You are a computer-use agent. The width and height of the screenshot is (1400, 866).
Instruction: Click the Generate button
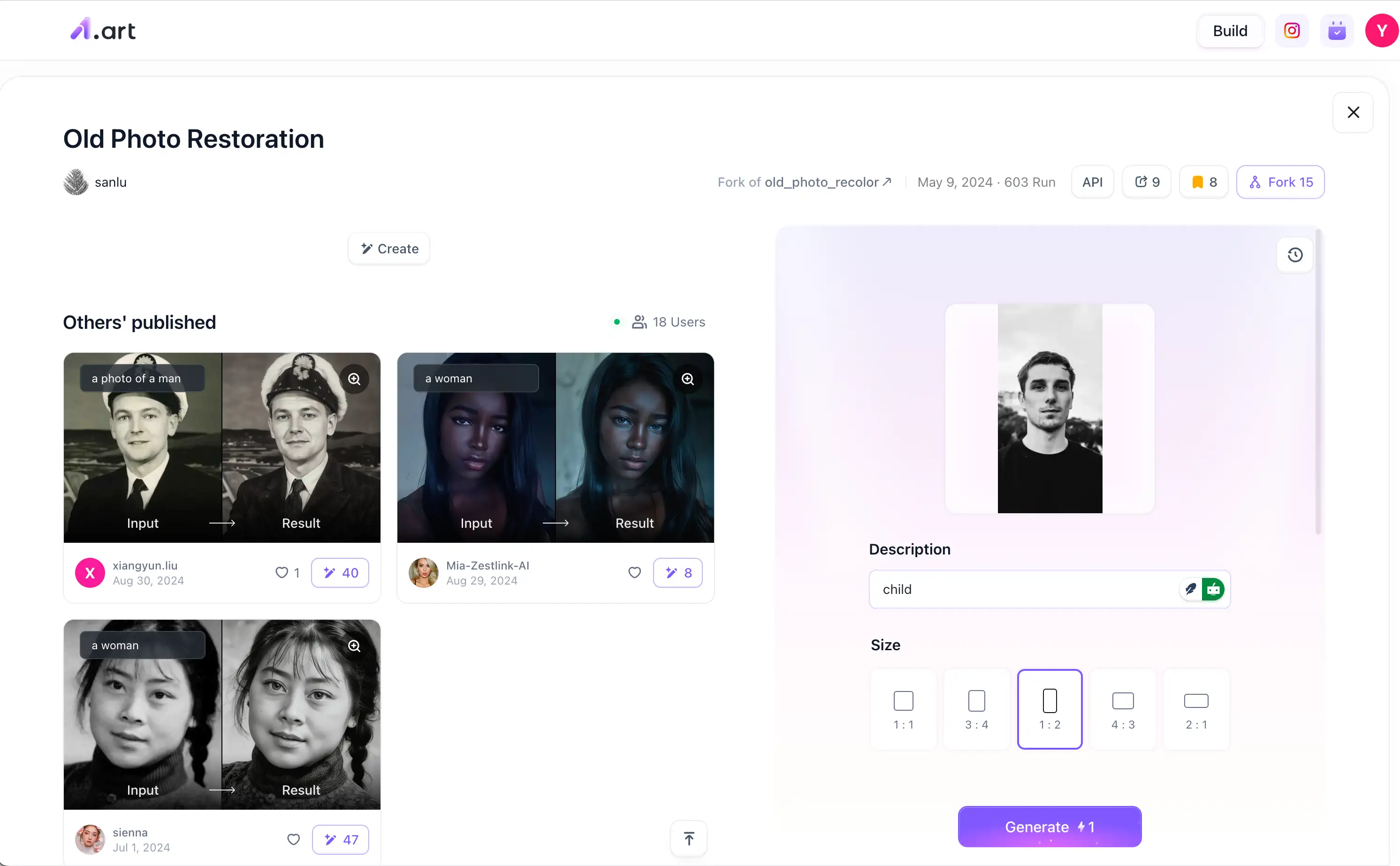1050,827
